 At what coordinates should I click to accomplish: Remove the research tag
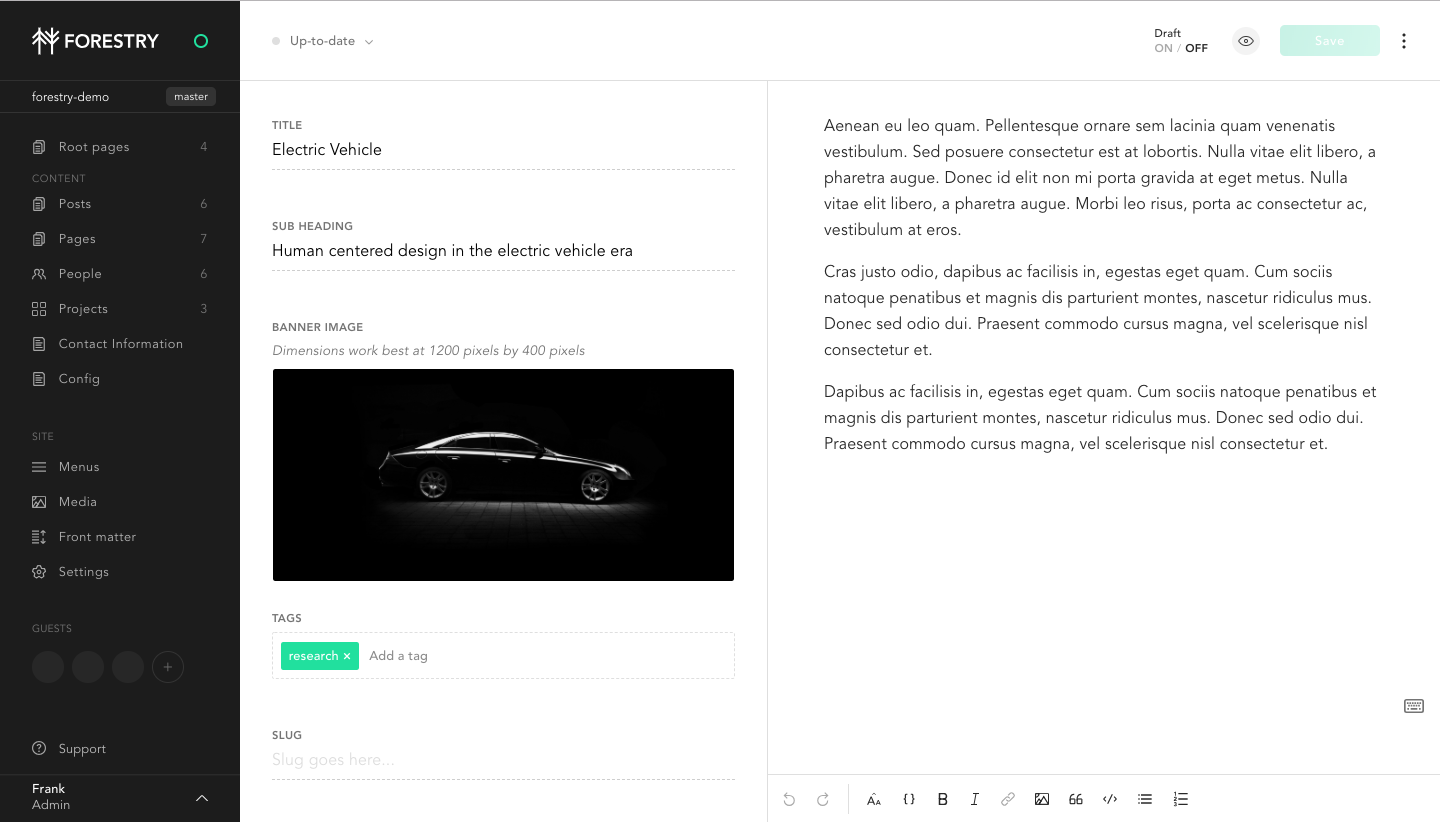click(x=347, y=656)
